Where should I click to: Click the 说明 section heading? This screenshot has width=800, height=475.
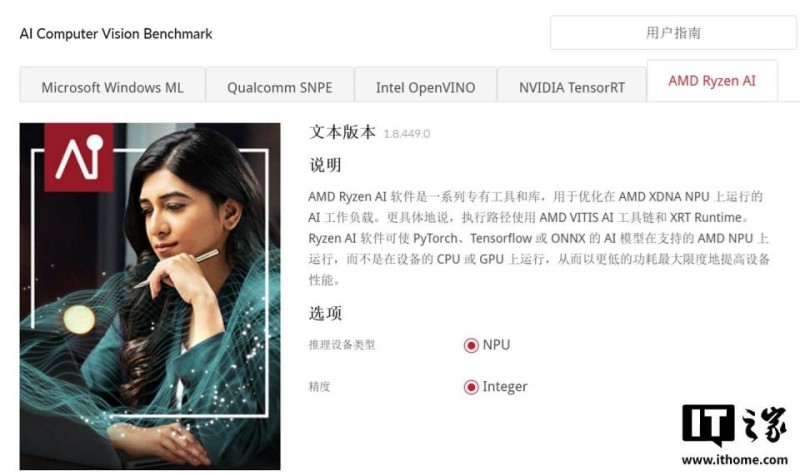(x=325, y=165)
